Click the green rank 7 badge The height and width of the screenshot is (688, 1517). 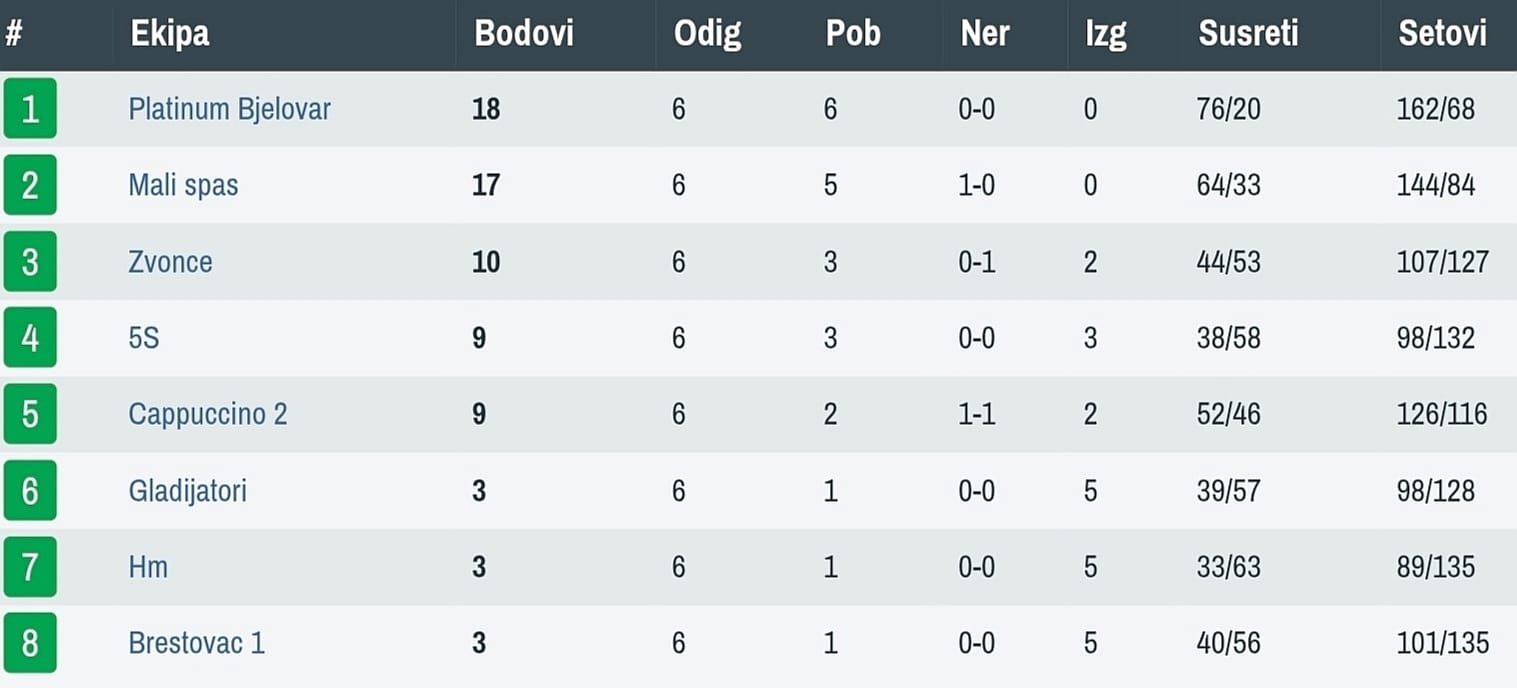pos(30,567)
